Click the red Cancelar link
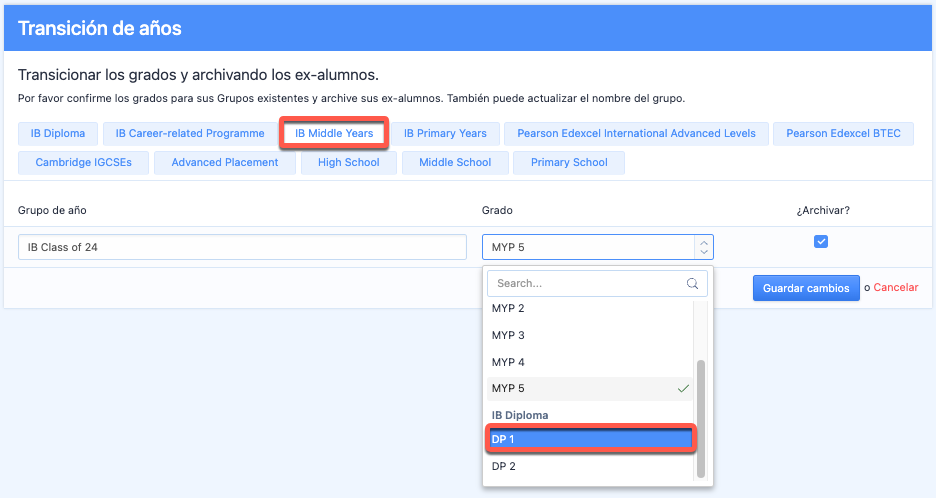 point(896,288)
